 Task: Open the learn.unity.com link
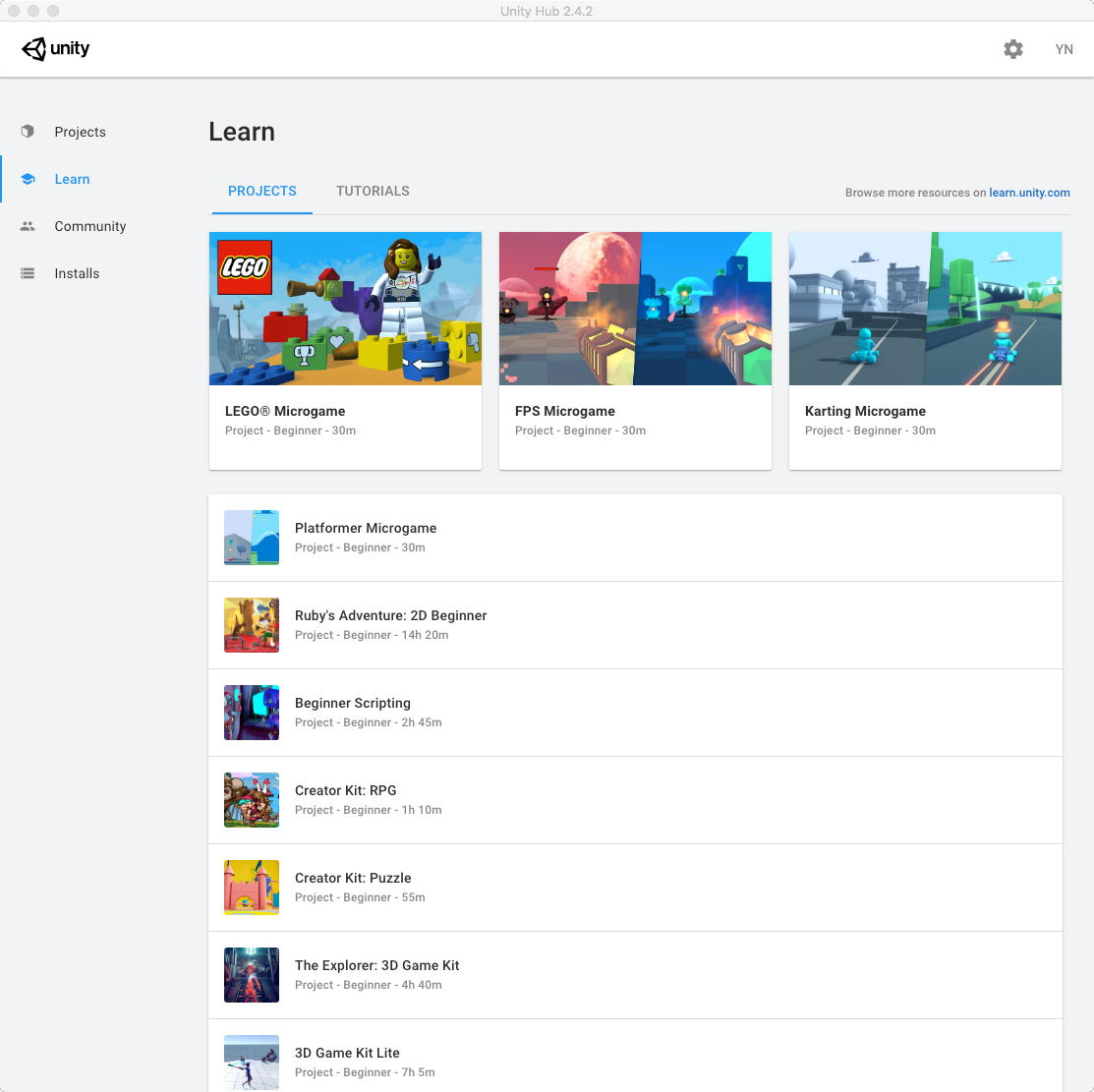pos(1029,193)
